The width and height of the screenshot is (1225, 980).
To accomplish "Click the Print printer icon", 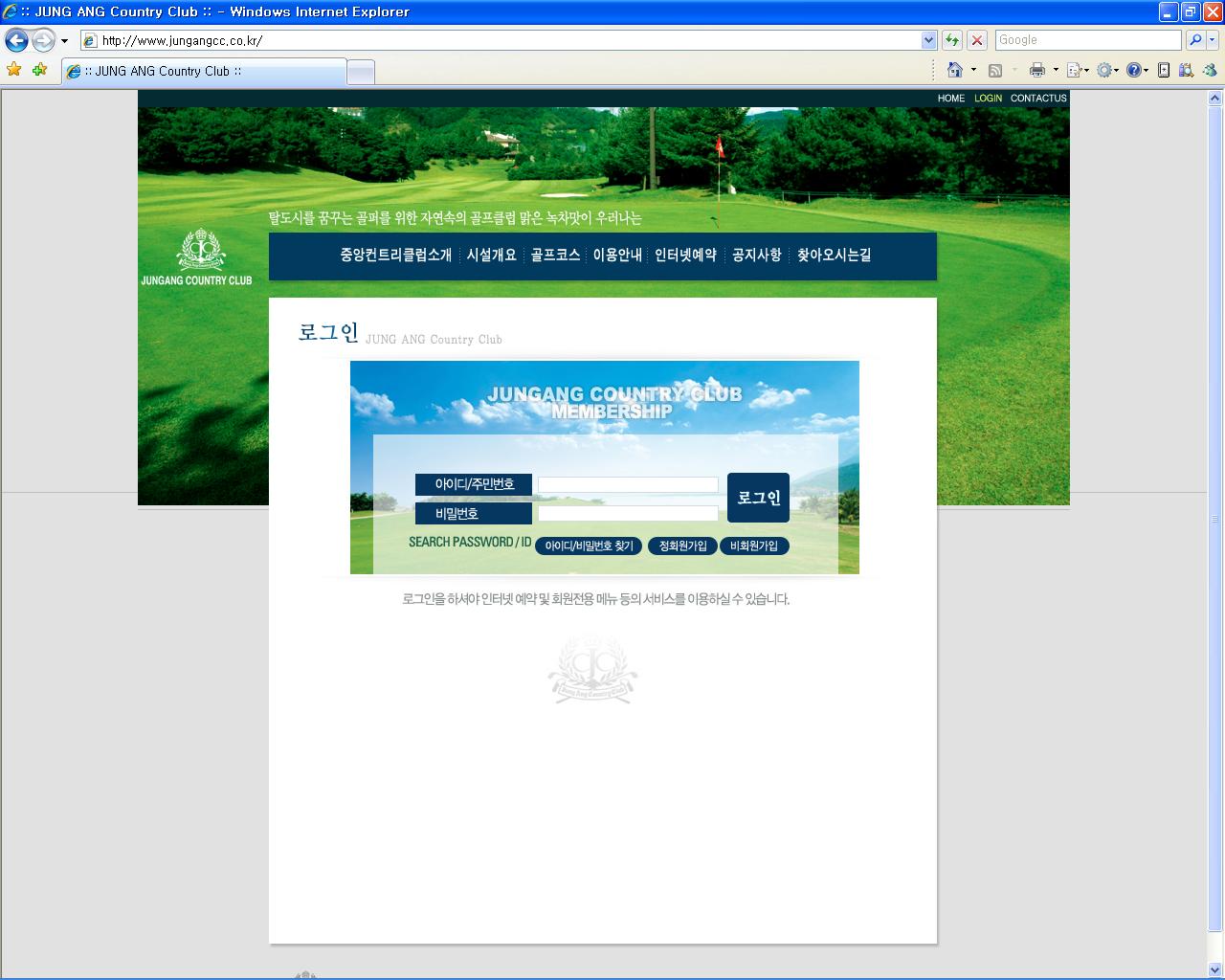I will (x=1036, y=70).
